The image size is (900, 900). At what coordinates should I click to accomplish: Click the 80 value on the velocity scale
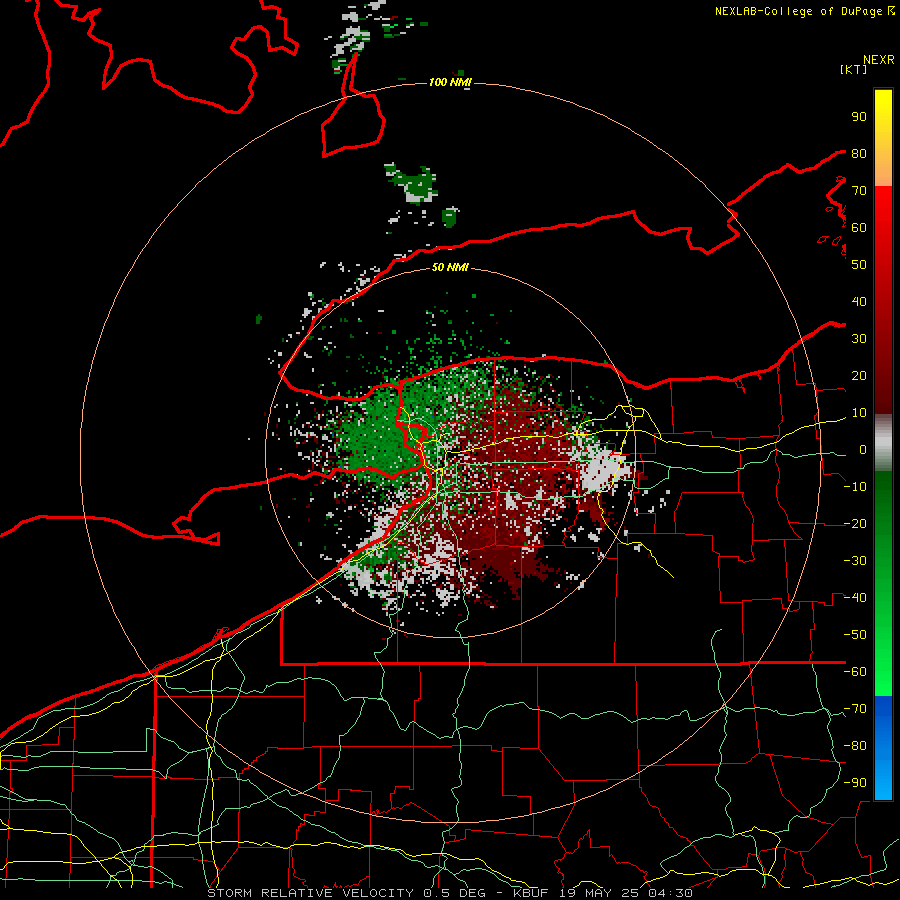point(859,154)
